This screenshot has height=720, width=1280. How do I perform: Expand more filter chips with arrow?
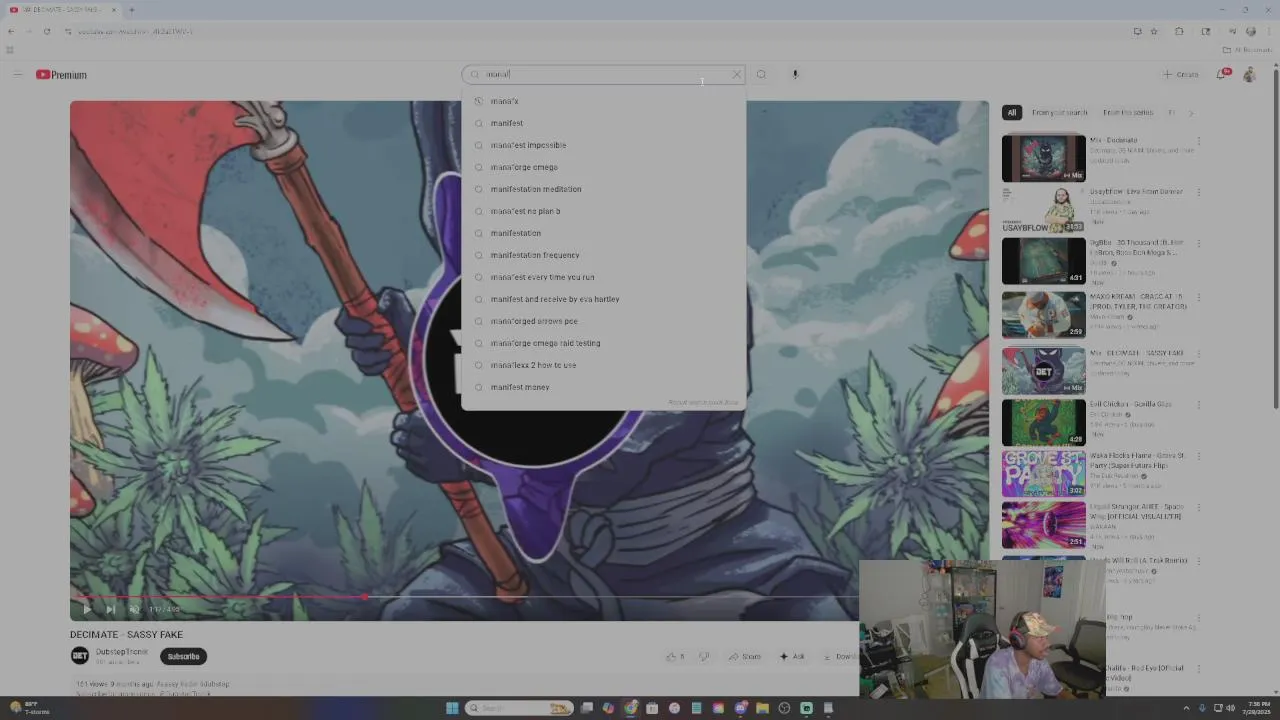tap(1190, 113)
